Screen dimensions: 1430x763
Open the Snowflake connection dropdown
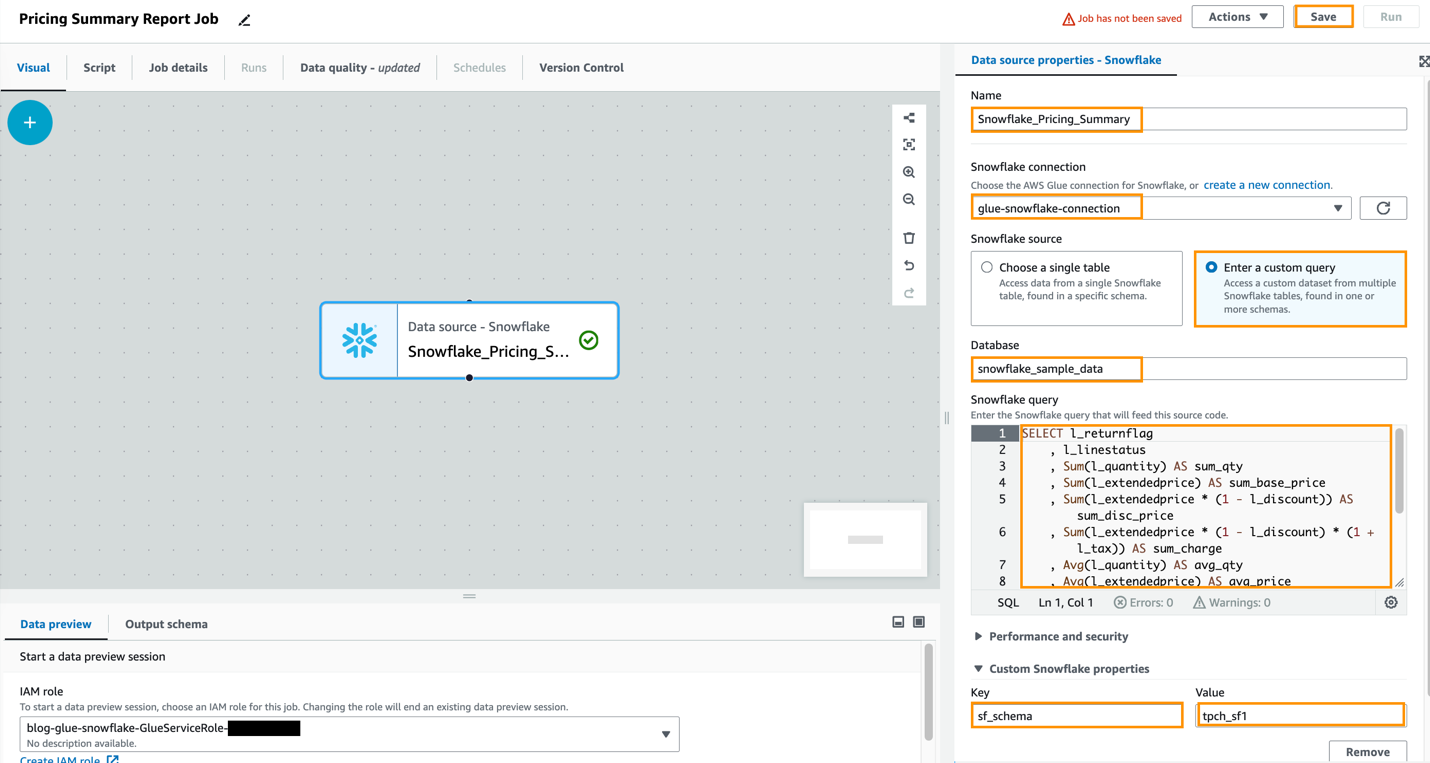click(x=1161, y=208)
